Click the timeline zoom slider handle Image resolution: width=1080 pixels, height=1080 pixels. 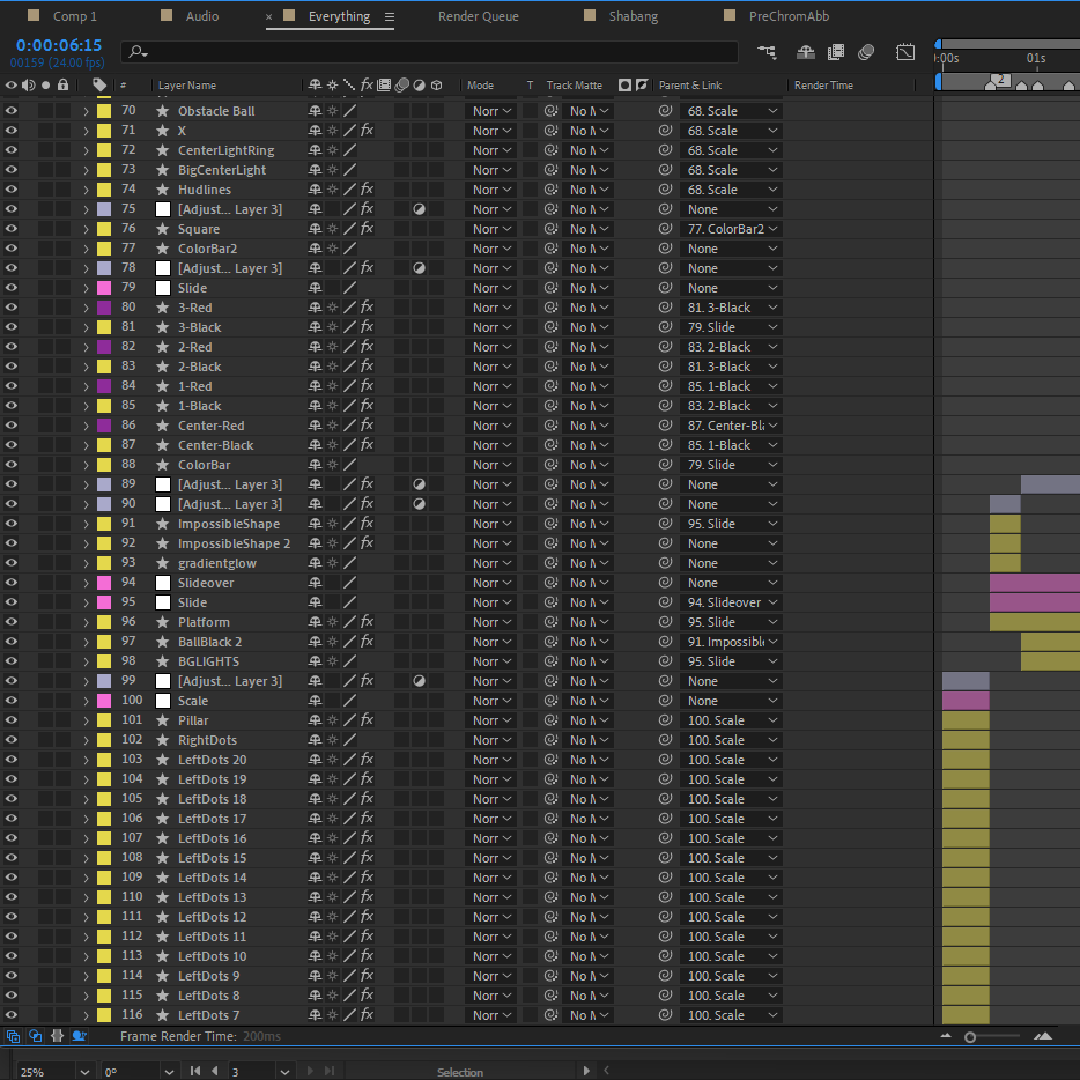970,1037
